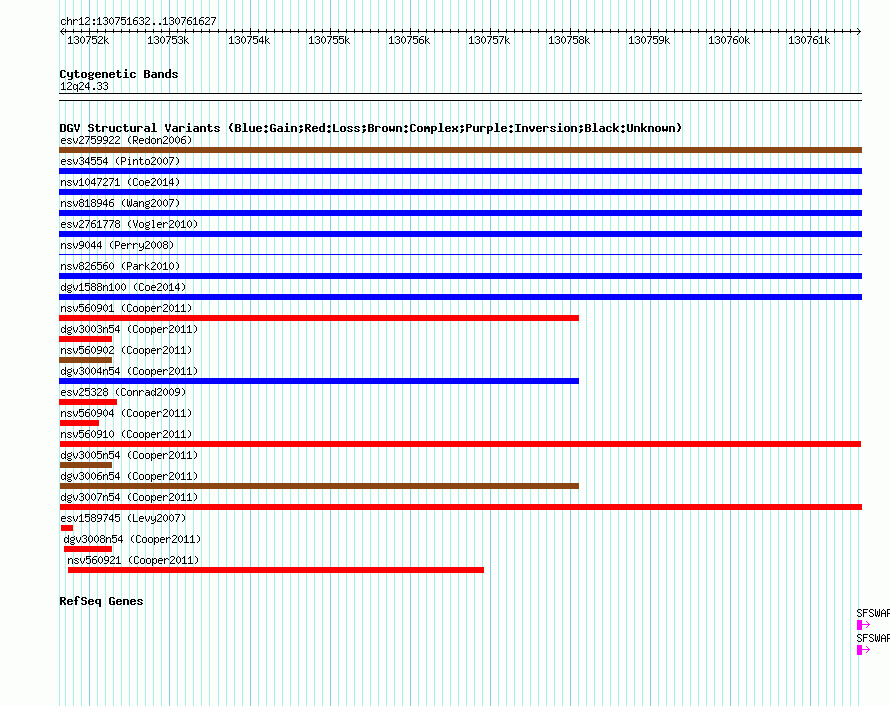The image size is (890, 706).
Task: Click the second SFSWAP gene arrow icon
Action: pyautogui.click(x=863, y=650)
